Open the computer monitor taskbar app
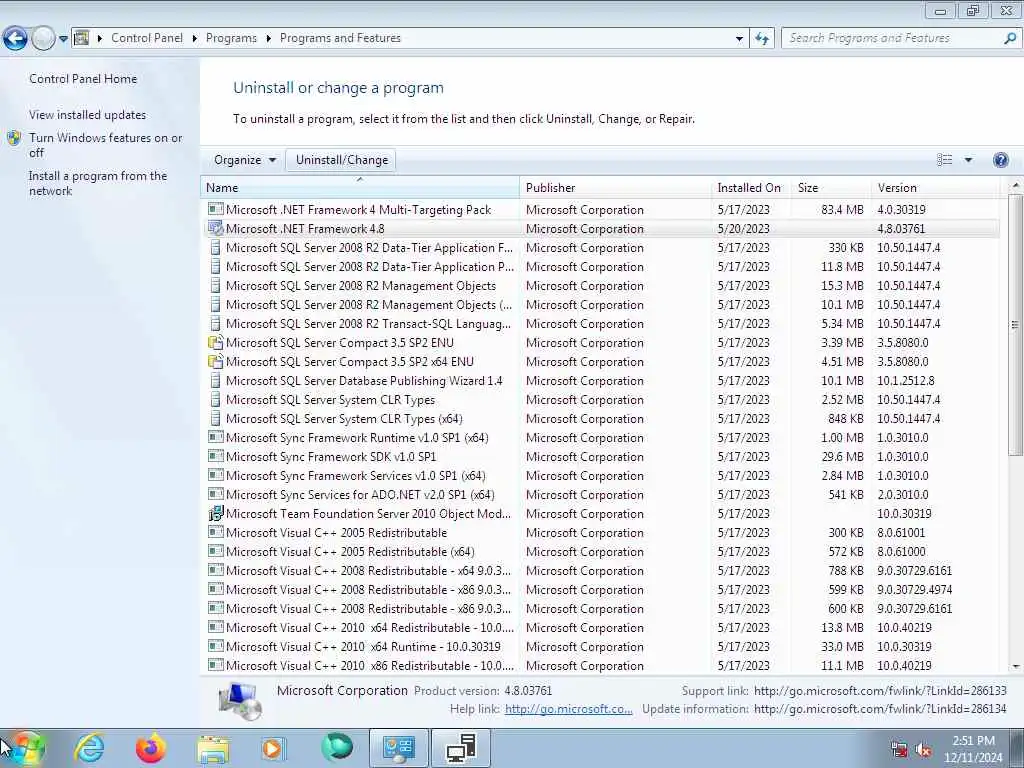 tap(461, 748)
